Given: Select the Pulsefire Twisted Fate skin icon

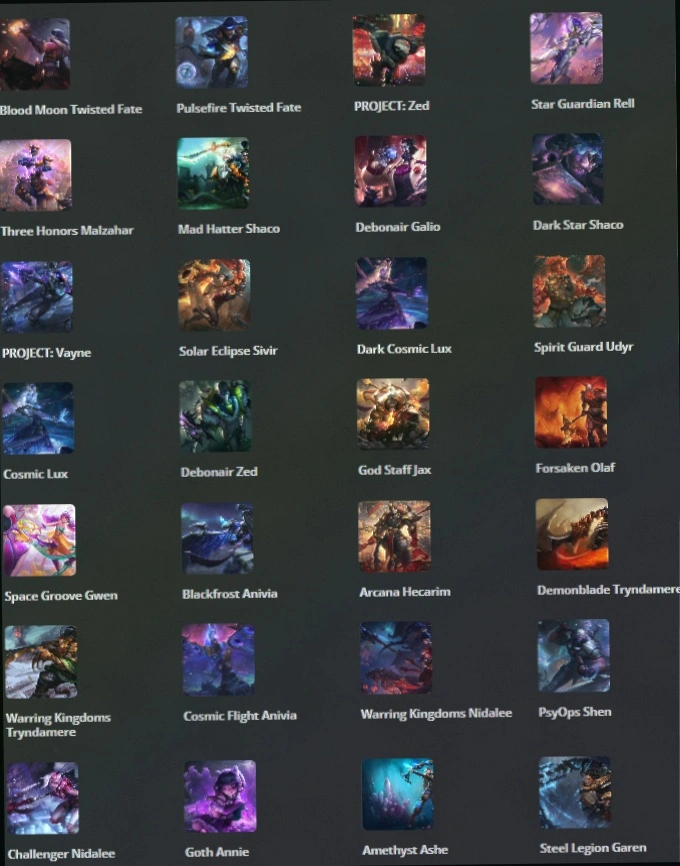Looking at the screenshot, I should click(212, 52).
